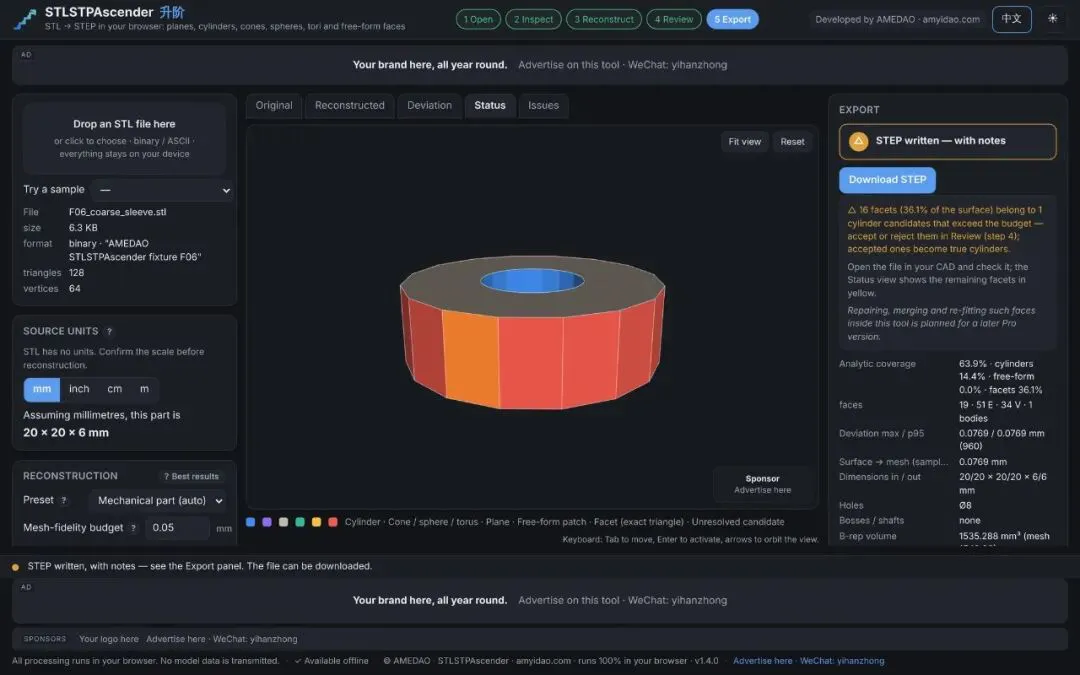Show help for Mesh-fidelity budget
Screen dimensions: 1080x675
click(x=133, y=528)
